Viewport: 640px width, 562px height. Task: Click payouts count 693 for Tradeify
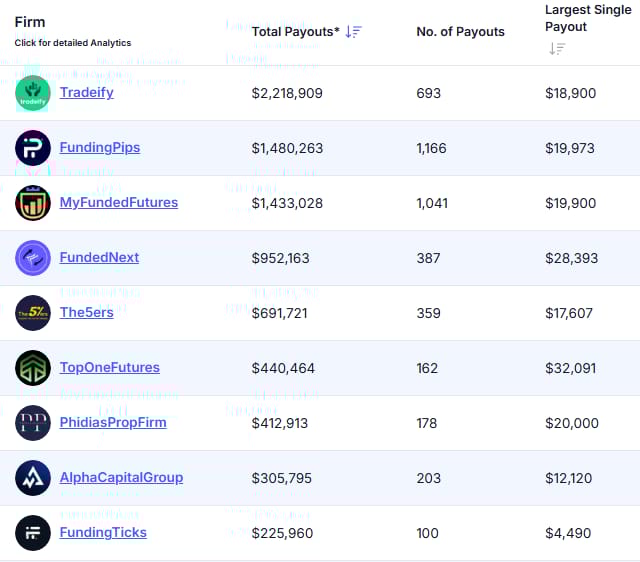point(429,93)
